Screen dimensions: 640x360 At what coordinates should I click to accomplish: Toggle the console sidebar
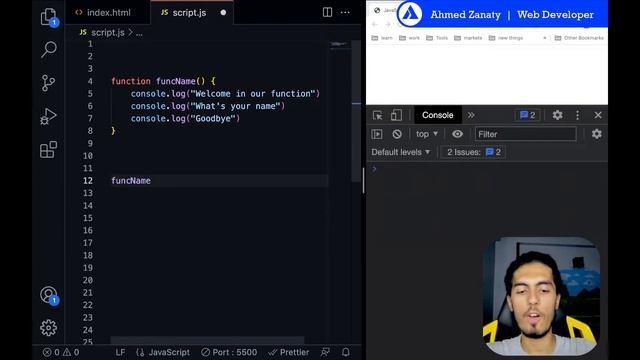377,134
